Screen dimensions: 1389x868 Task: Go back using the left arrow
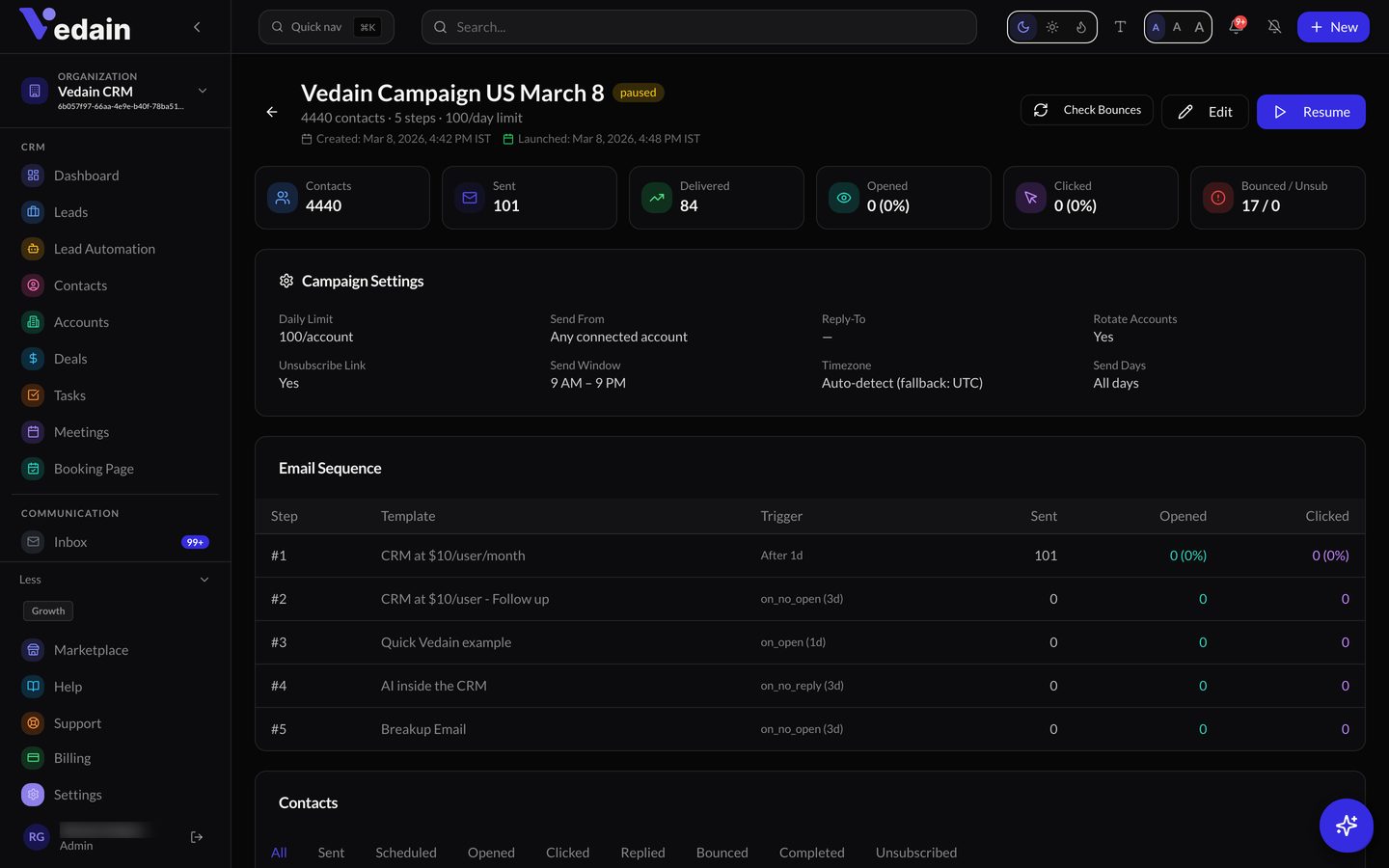pyautogui.click(x=272, y=112)
